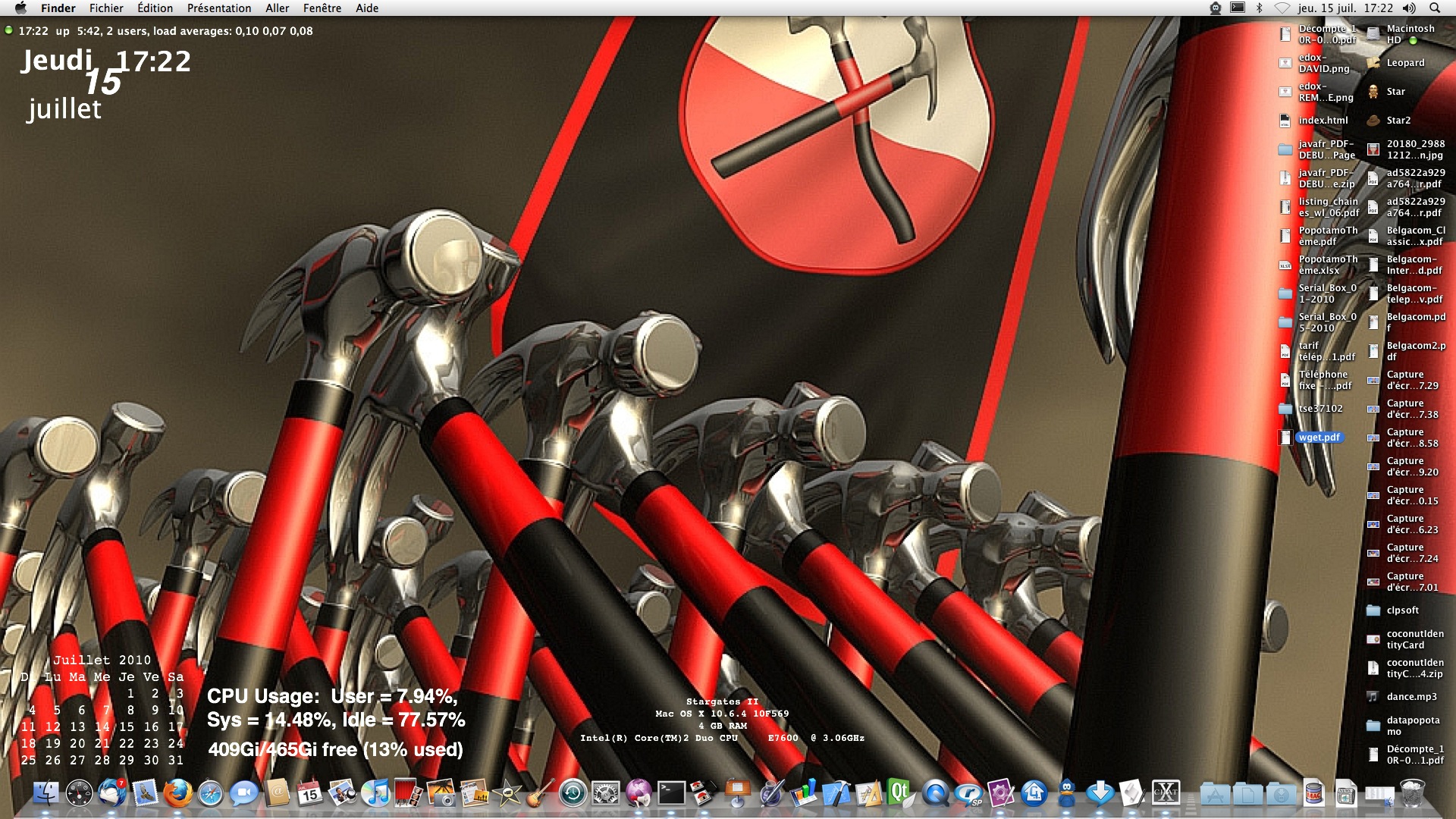Select the wget.pdf file
Screen dimensions: 1456x819
[1310, 438]
